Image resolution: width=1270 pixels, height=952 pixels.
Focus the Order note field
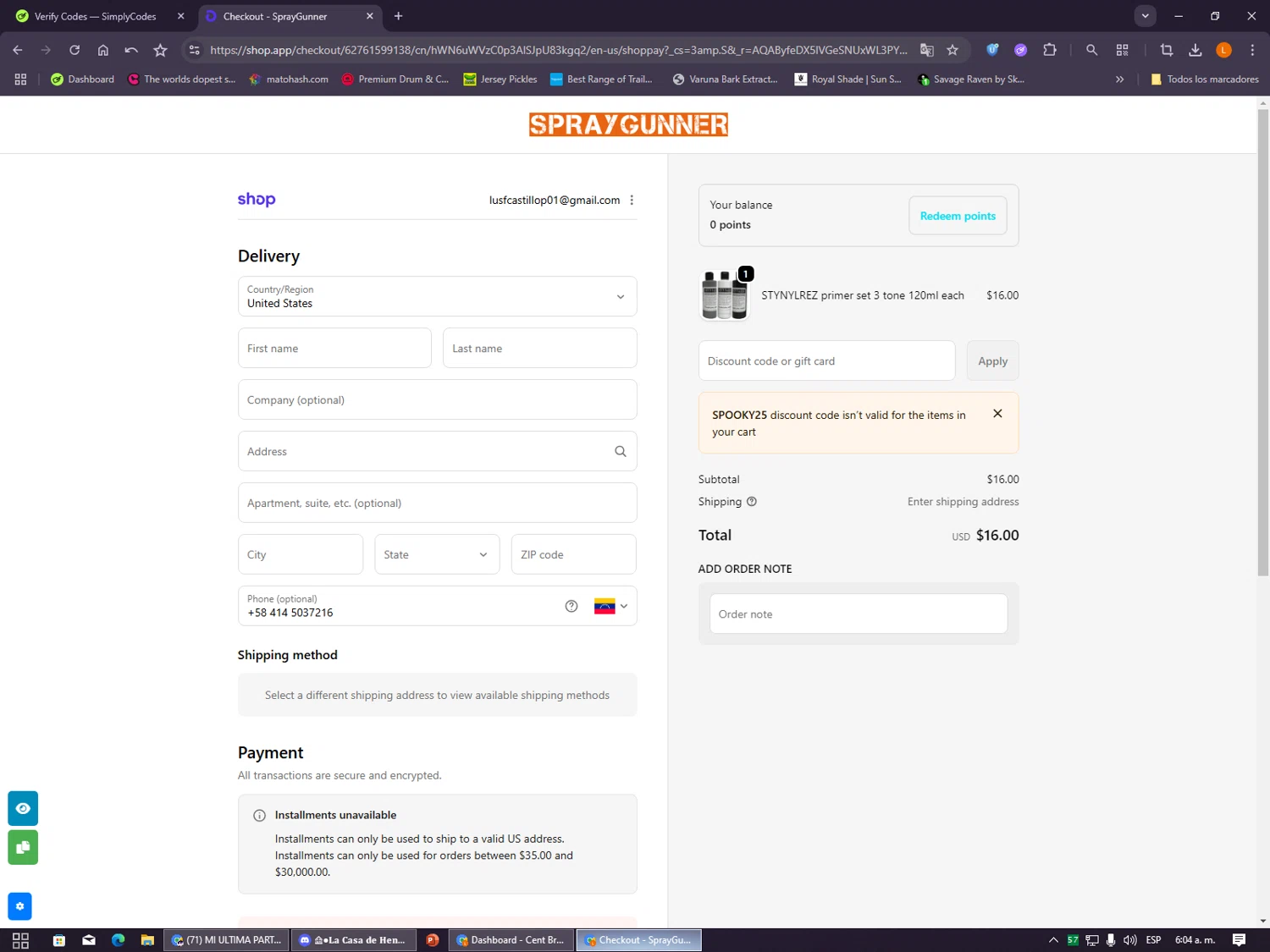tap(859, 614)
